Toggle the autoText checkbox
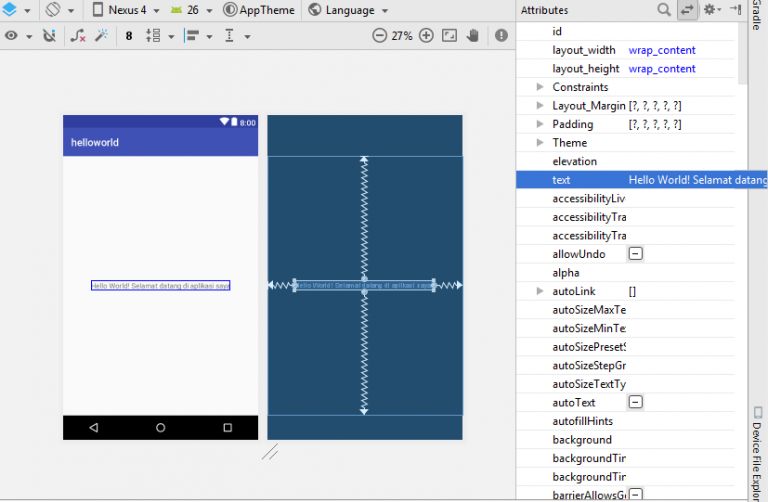This screenshot has width=768, height=502. click(635, 402)
